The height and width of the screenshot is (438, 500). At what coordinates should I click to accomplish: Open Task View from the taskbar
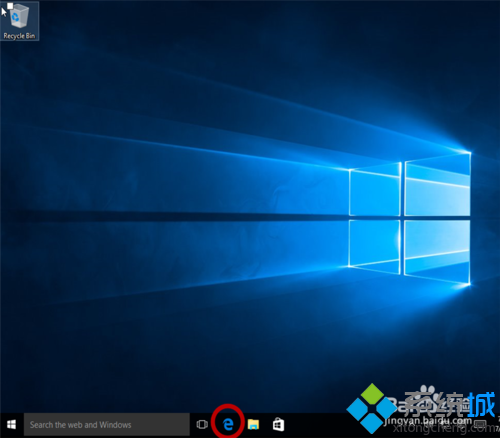pyautogui.click(x=202, y=425)
